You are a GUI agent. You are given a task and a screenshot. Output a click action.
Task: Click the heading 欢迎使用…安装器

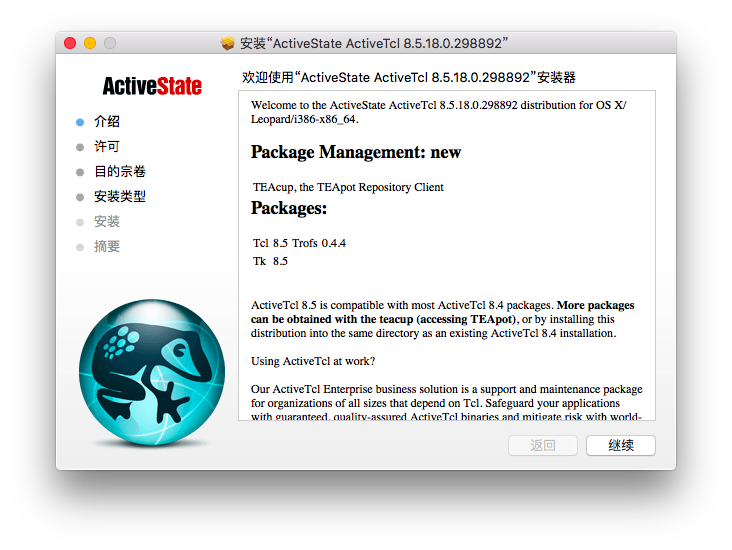(x=408, y=77)
